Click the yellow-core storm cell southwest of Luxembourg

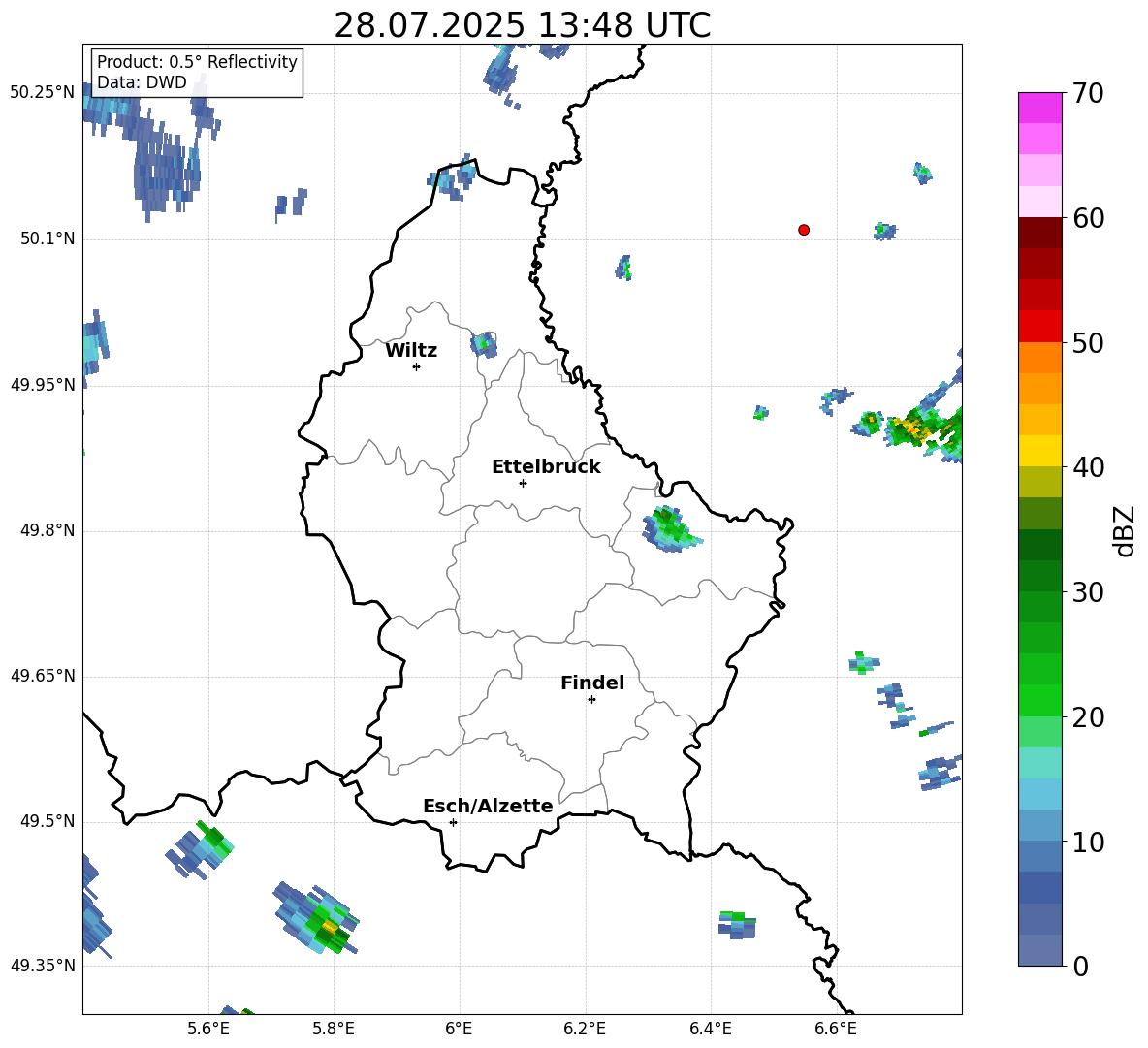[318, 919]
